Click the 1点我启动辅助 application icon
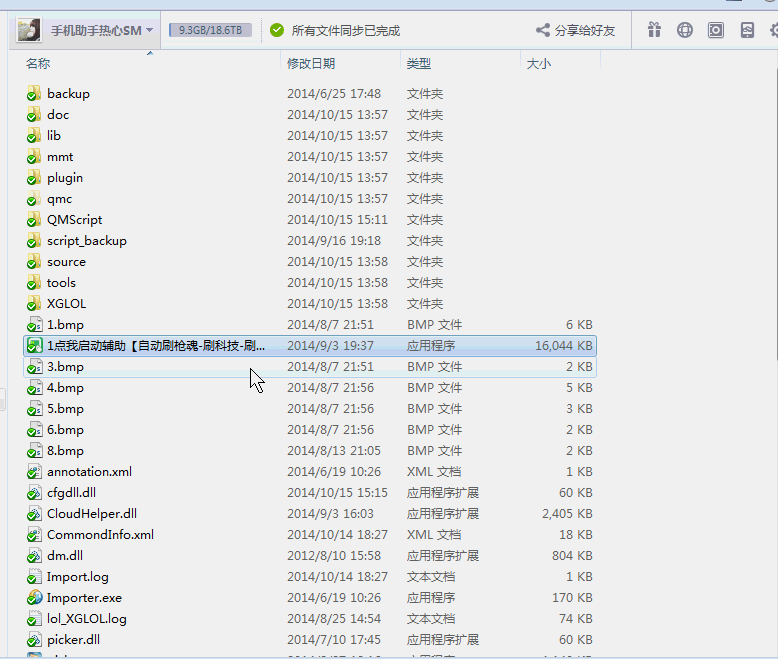Screen dimensions: 778x659 pyautogui.click(x=34, y=345)
